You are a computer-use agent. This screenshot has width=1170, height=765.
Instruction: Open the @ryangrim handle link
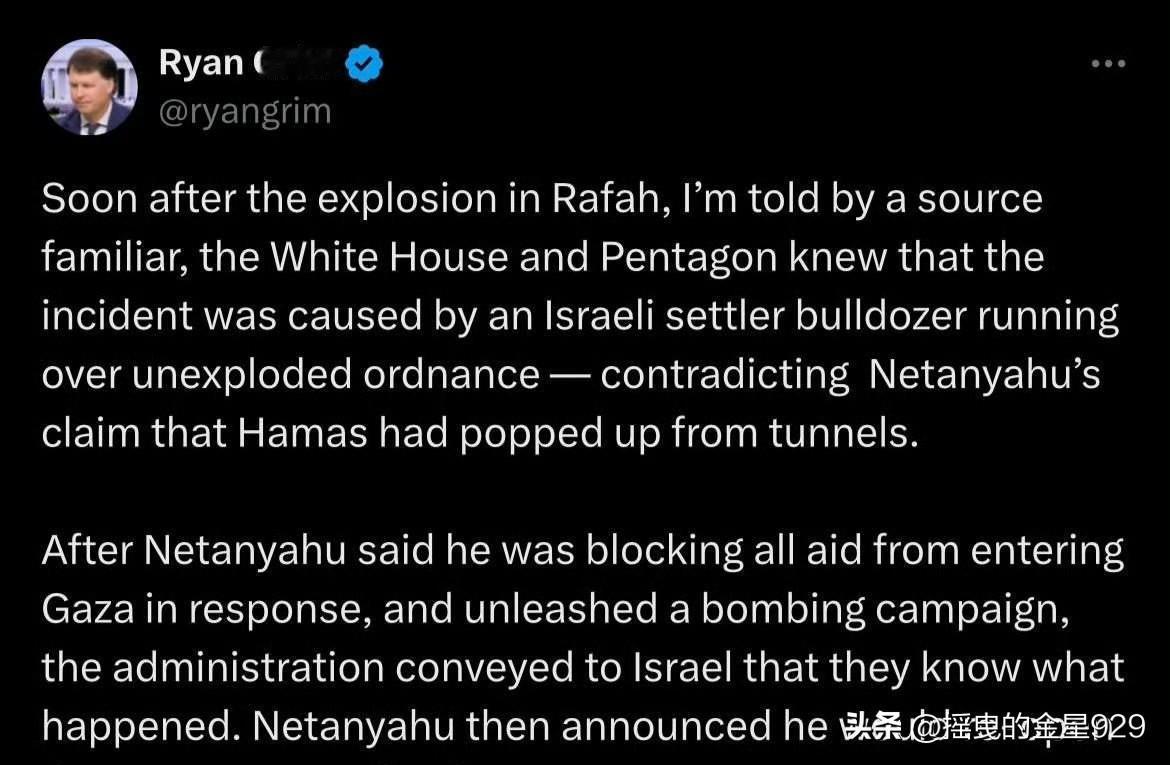[245, 111]
